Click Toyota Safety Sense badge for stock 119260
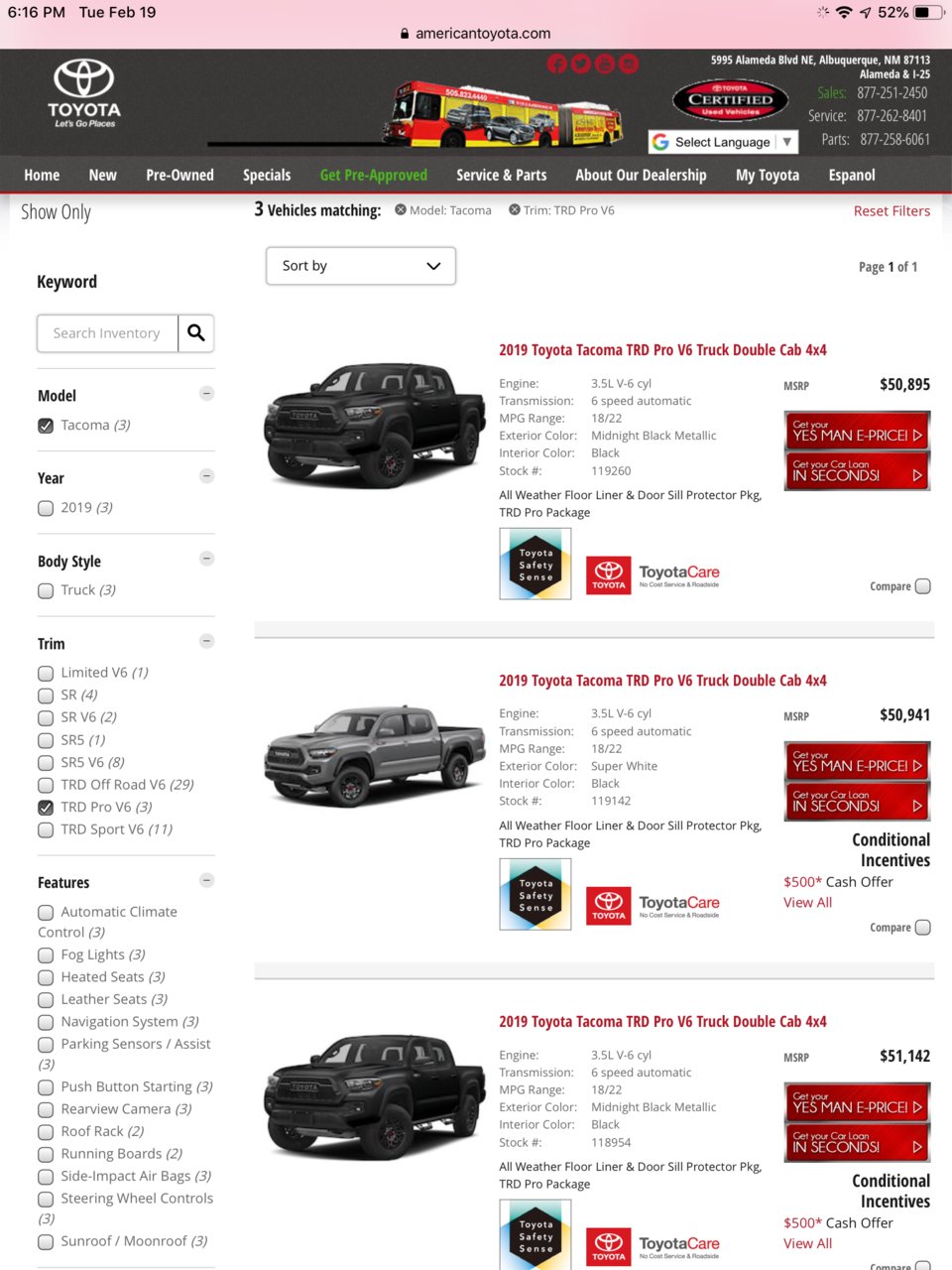 click(x=535, y=565)
